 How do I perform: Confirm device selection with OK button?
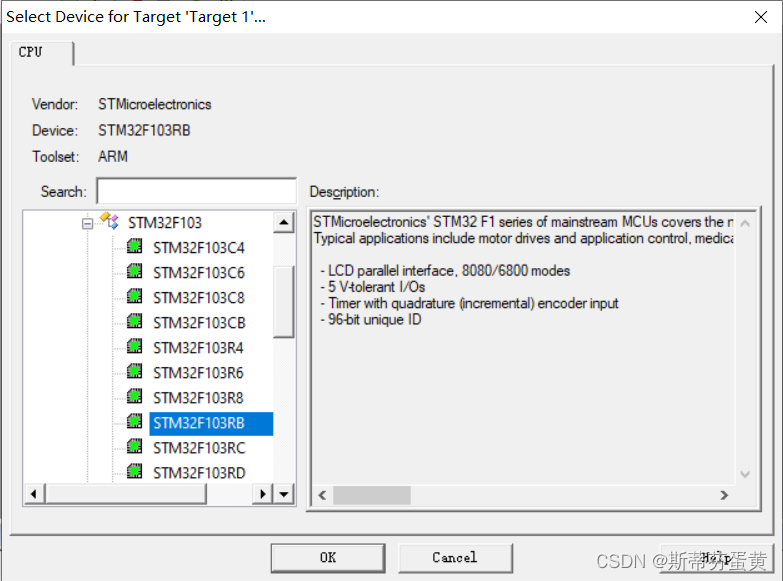click(328, 558)
